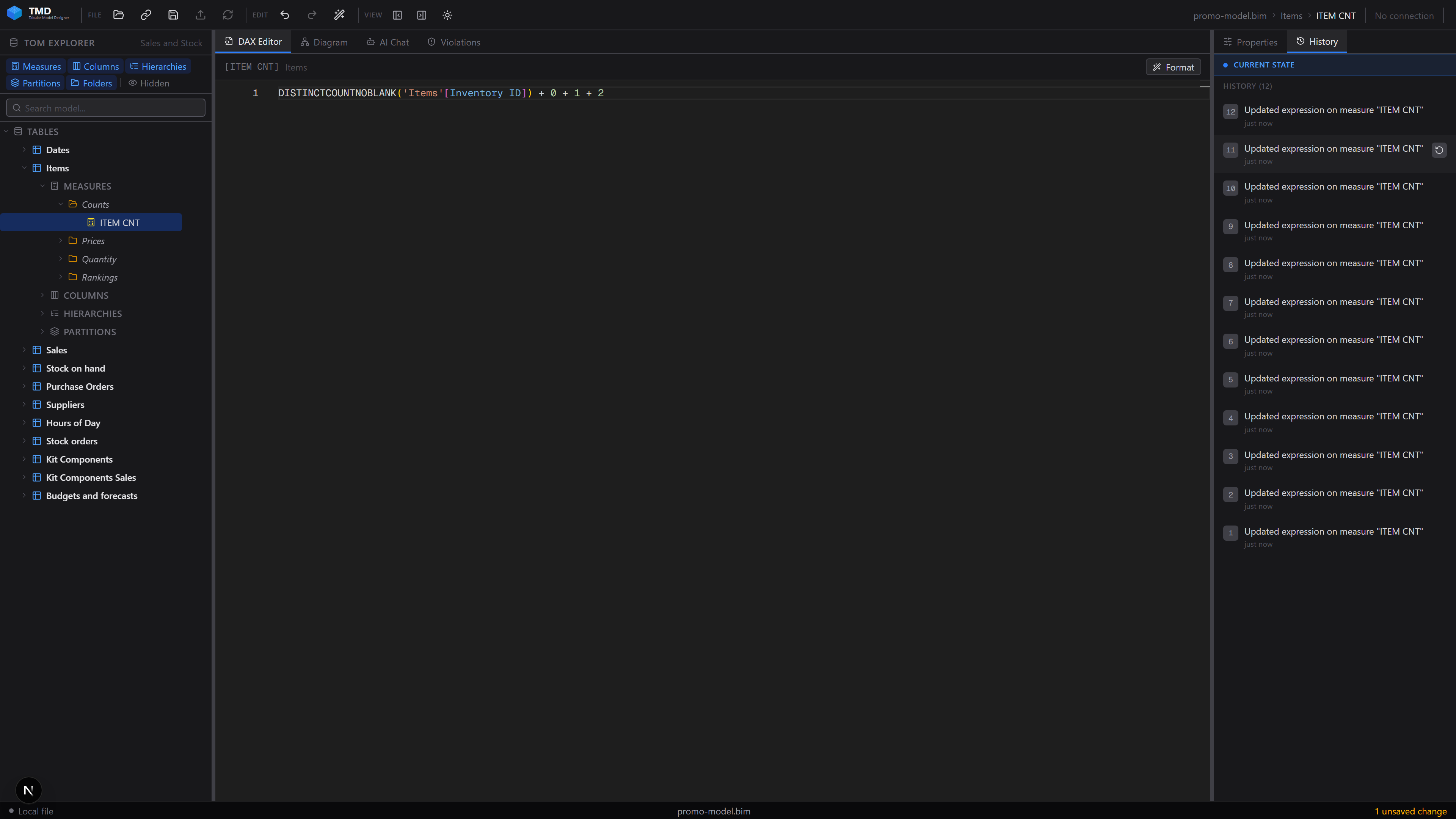Click the 1 unsaved change status
The image size is (1456, 819).
[1410, 811]
